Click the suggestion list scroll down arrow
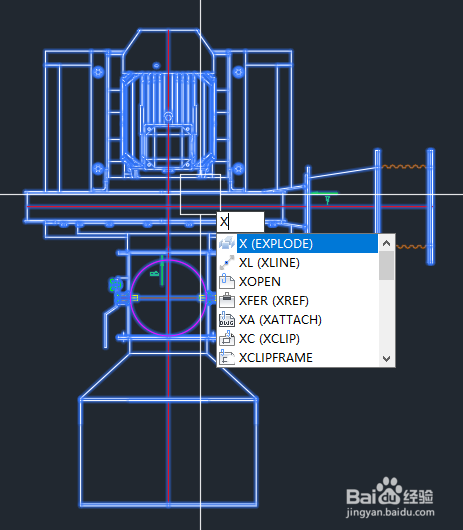The image size is (463, 530). (386, 358)
